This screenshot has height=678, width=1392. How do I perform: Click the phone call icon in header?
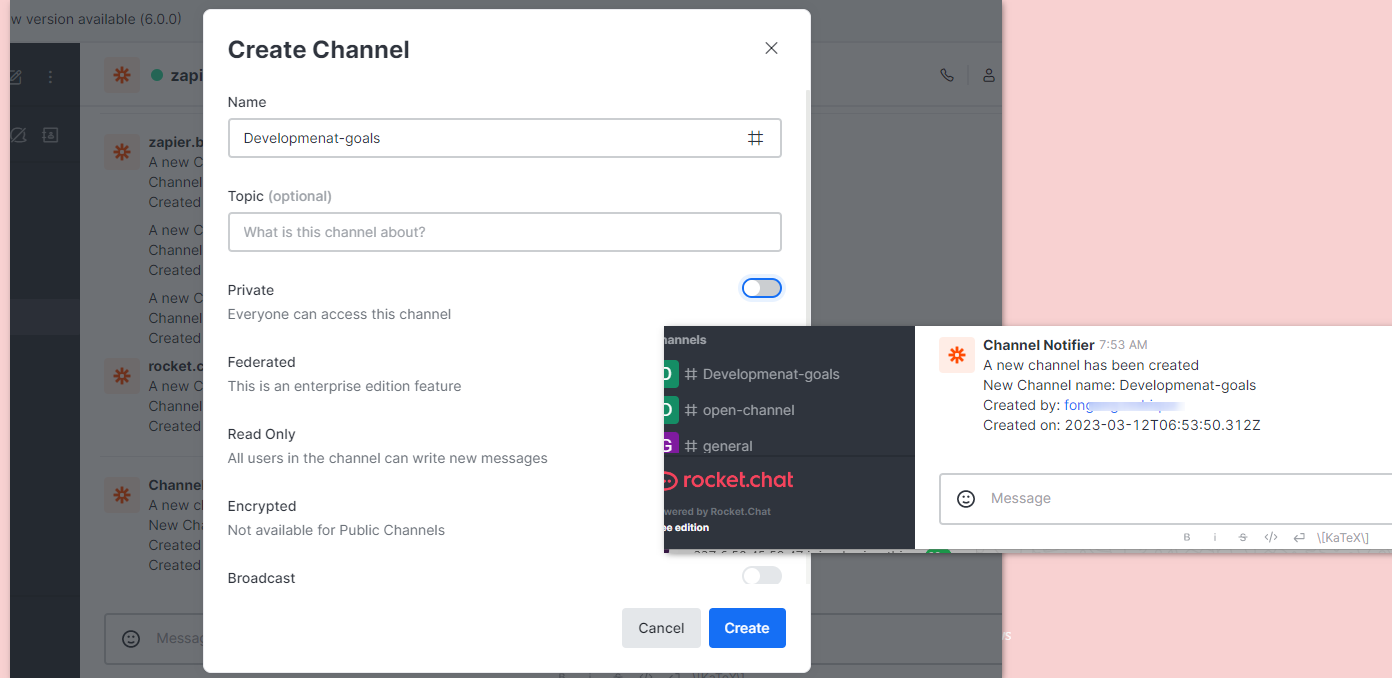tap(947, 75)
